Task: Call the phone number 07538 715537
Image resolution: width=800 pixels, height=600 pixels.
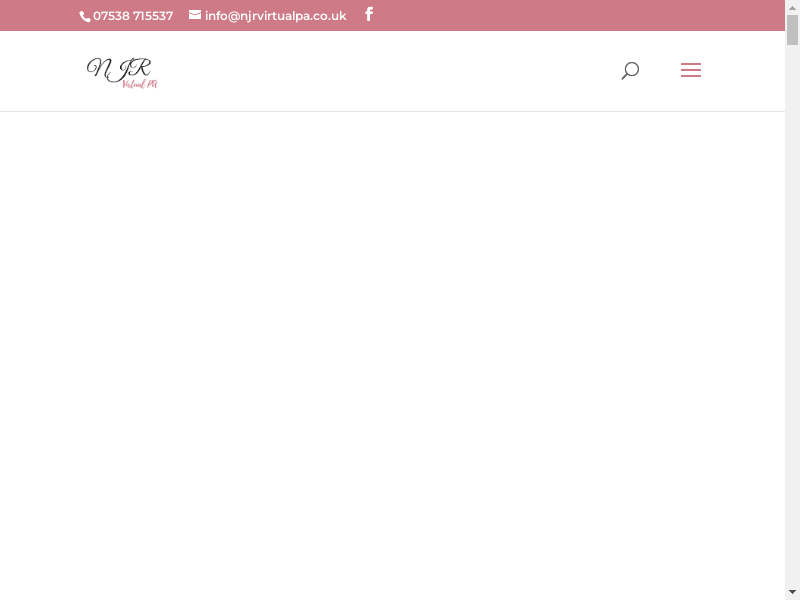Action: (132, 16)
